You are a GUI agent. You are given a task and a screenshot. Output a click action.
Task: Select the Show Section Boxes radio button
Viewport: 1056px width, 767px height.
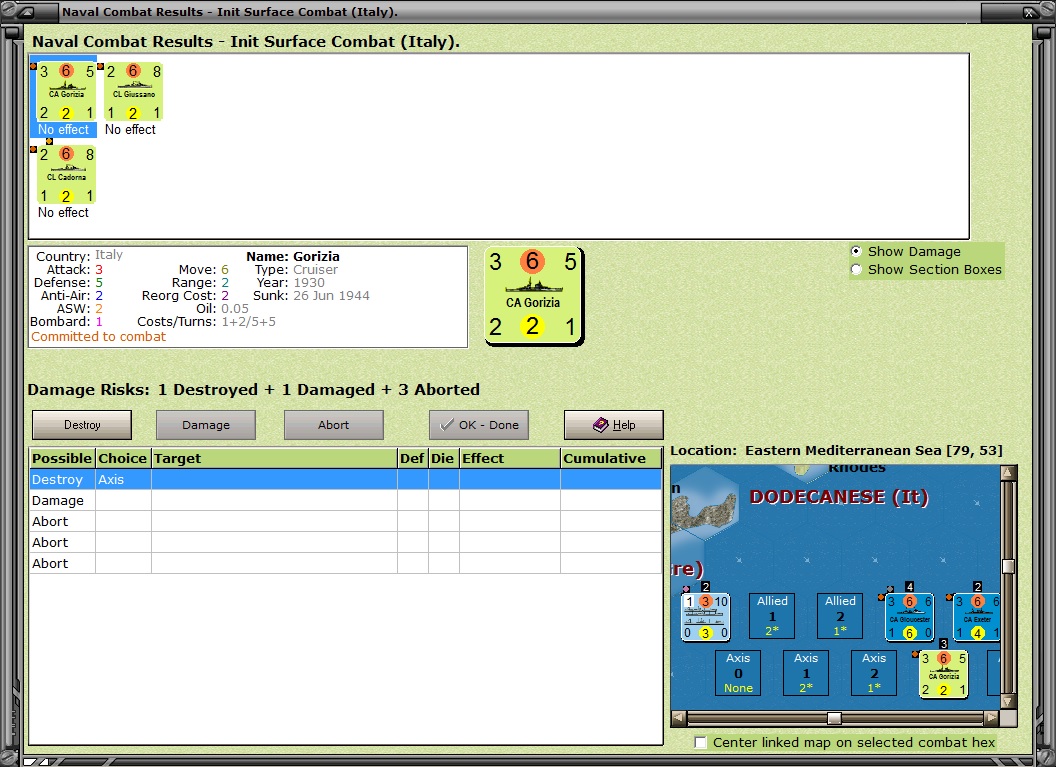(x=856, y=269)
